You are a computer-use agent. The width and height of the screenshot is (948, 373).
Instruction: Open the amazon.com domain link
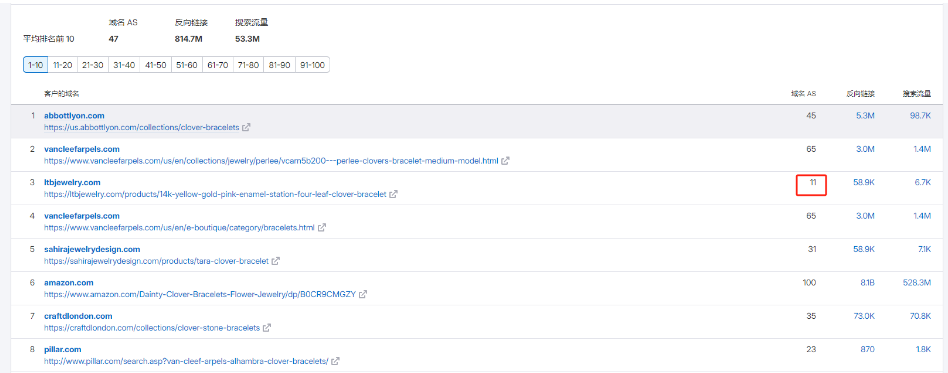coord(69,282)
